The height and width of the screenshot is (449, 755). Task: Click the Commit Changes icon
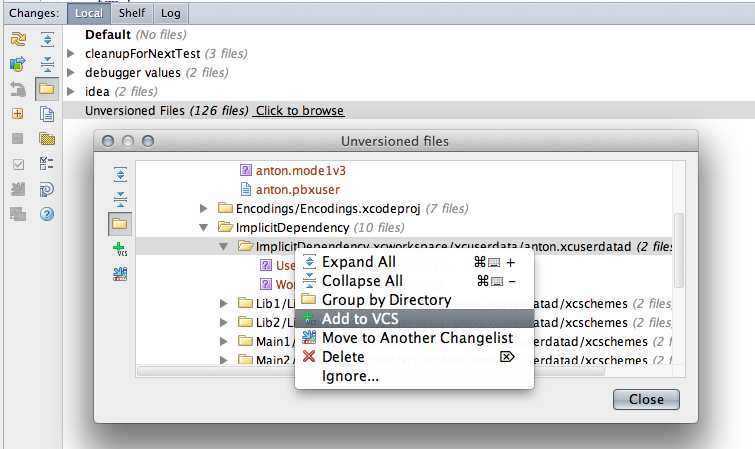(18, 65)
